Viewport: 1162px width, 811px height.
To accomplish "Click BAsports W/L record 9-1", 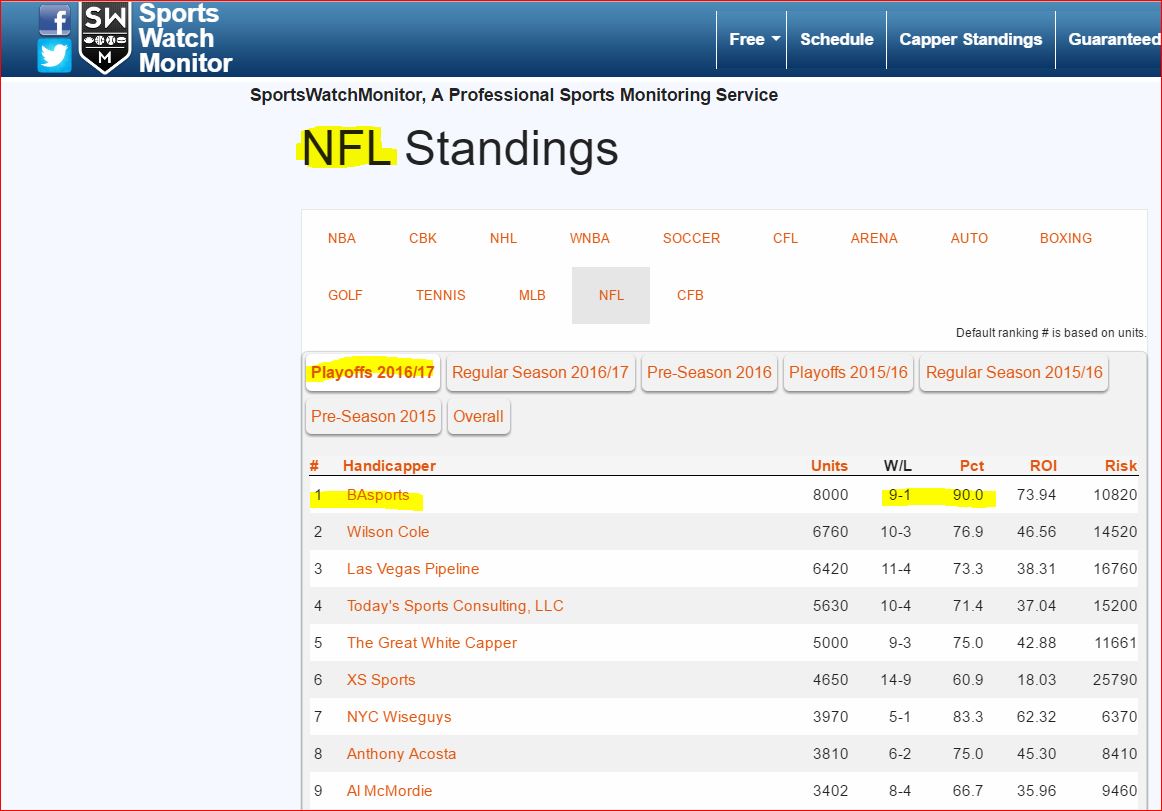I will pyautogui.click(x=900, y=494).
